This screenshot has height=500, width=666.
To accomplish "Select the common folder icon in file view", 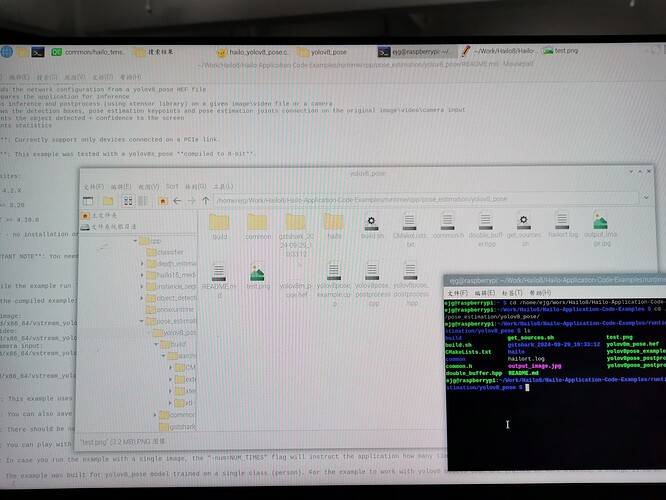I will click(257, 222).
